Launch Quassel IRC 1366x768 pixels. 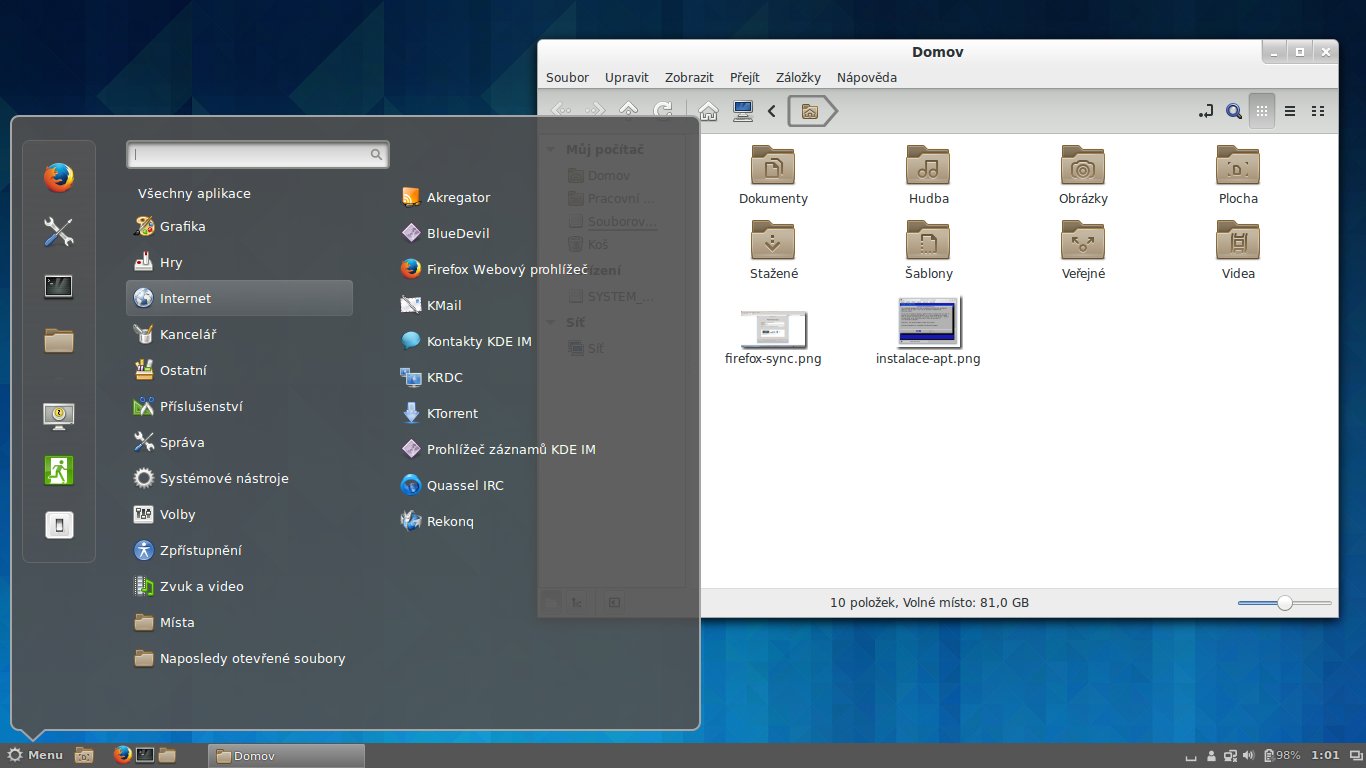tap(452, 485)
